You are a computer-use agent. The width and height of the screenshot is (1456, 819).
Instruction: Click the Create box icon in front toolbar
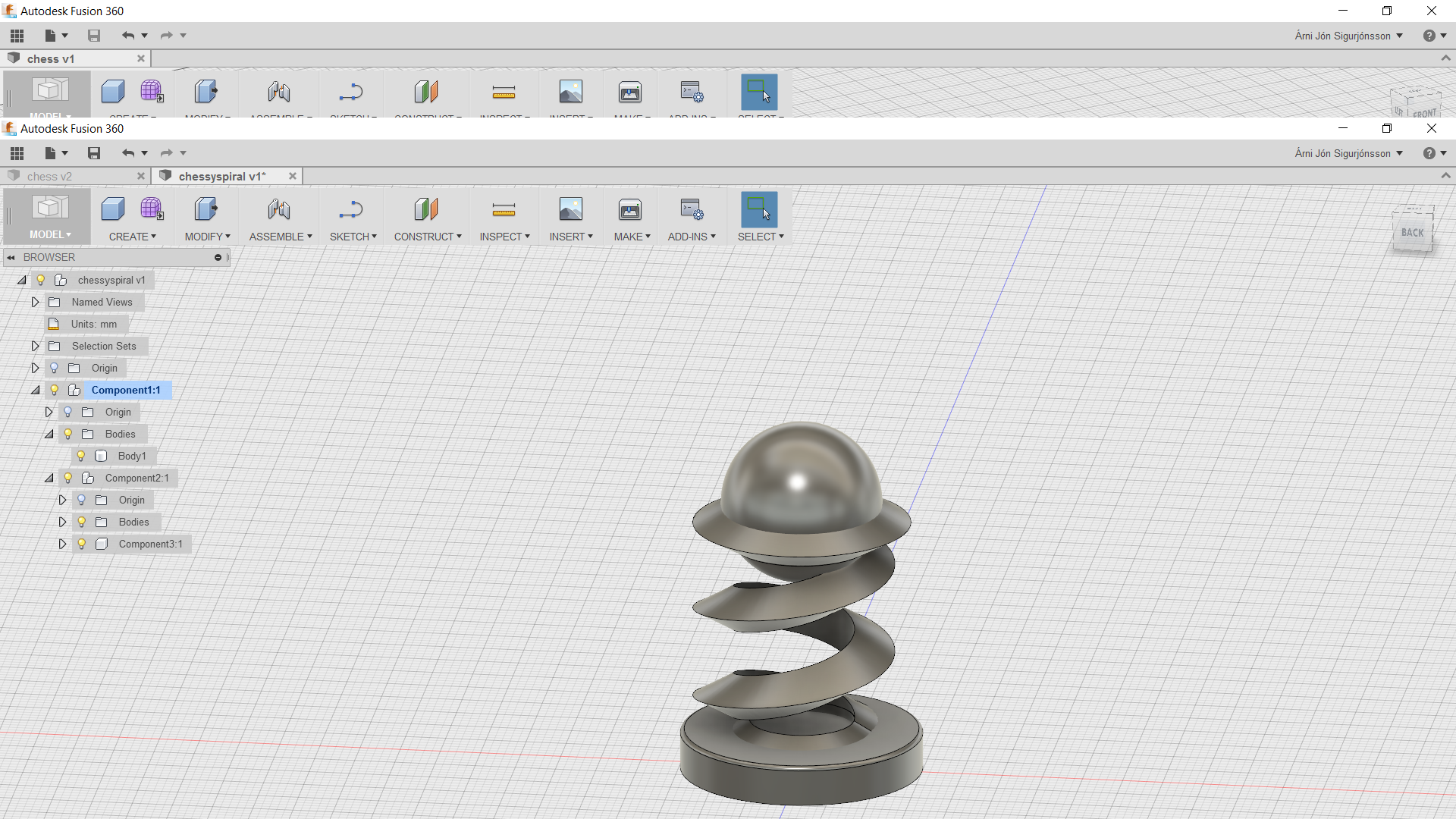[113, 209]
